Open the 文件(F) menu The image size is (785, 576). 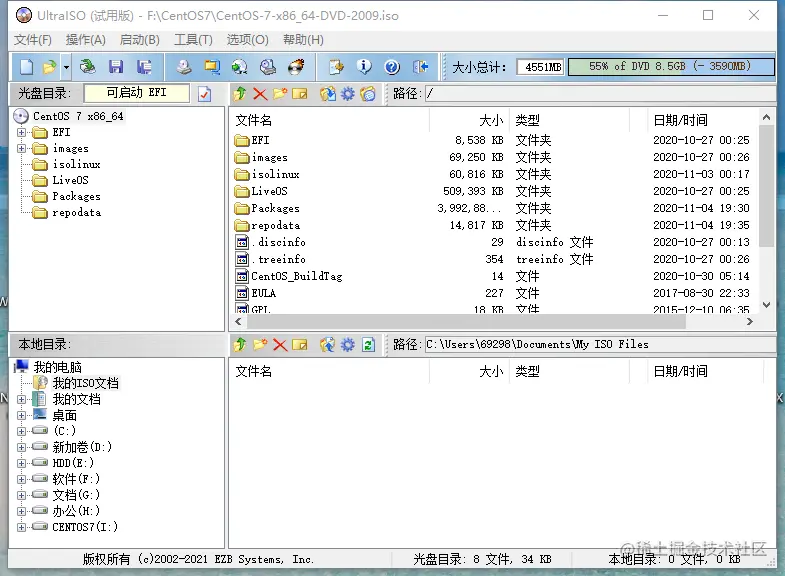coord(33,40)
